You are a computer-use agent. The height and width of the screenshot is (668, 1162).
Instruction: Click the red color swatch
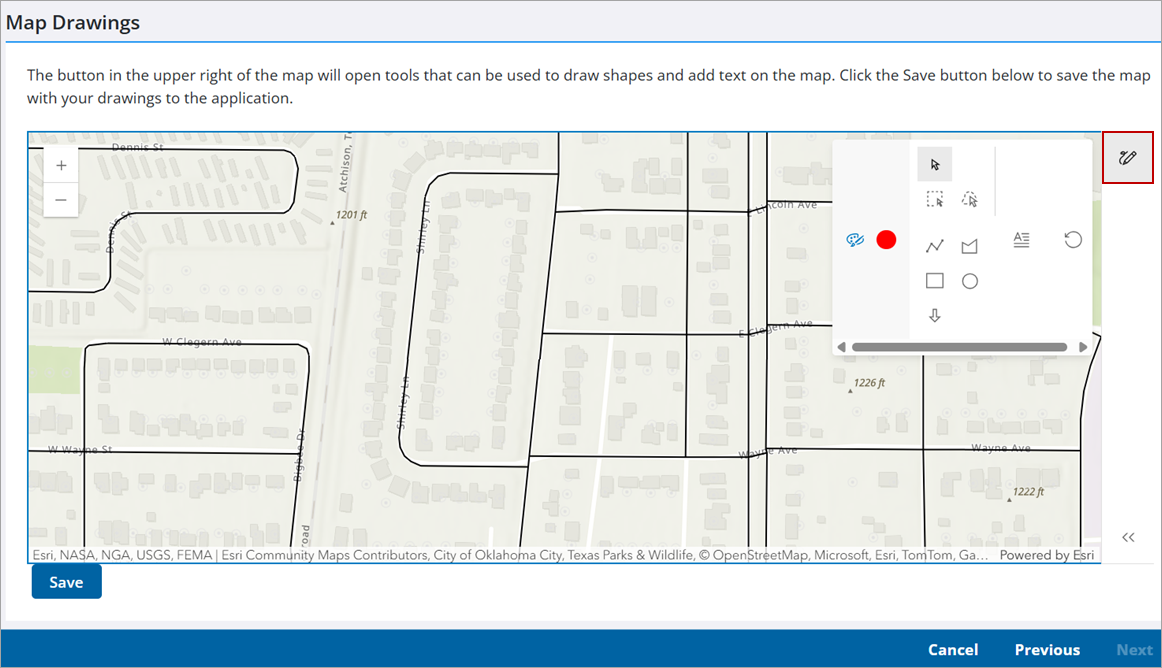tap(886, 240)
